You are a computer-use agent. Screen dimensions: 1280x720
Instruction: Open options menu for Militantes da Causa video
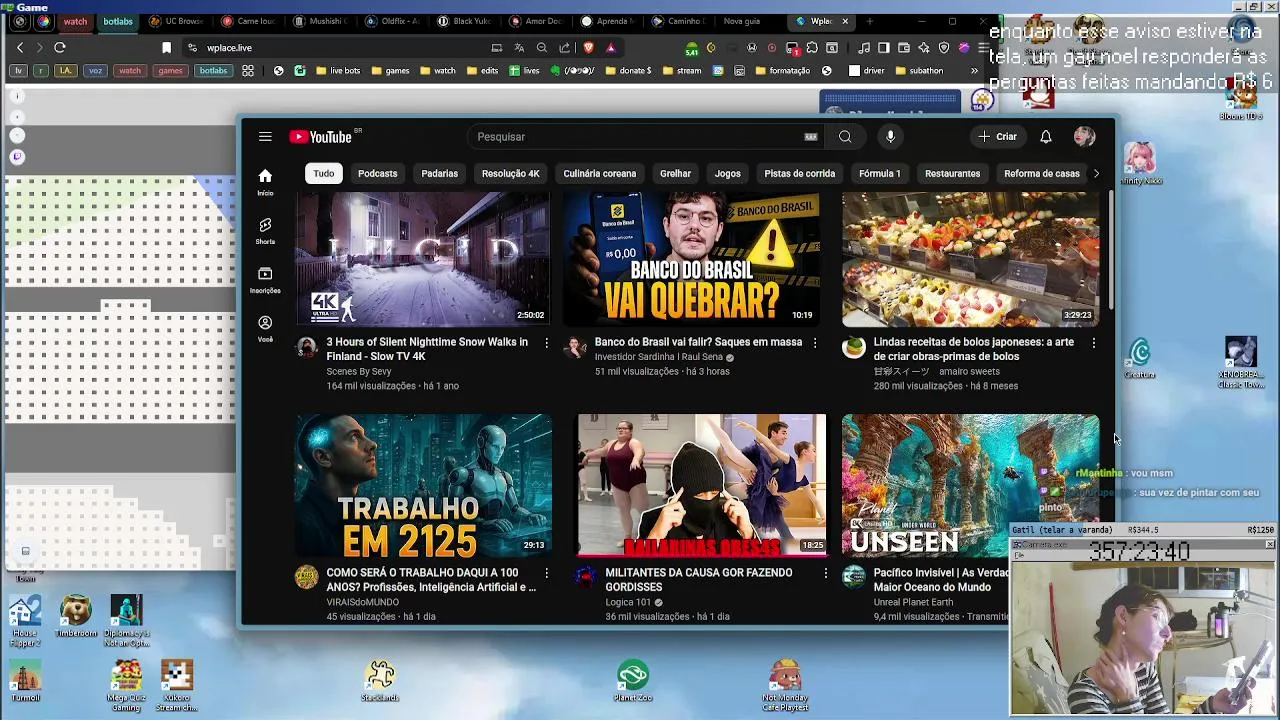(825, 573)
